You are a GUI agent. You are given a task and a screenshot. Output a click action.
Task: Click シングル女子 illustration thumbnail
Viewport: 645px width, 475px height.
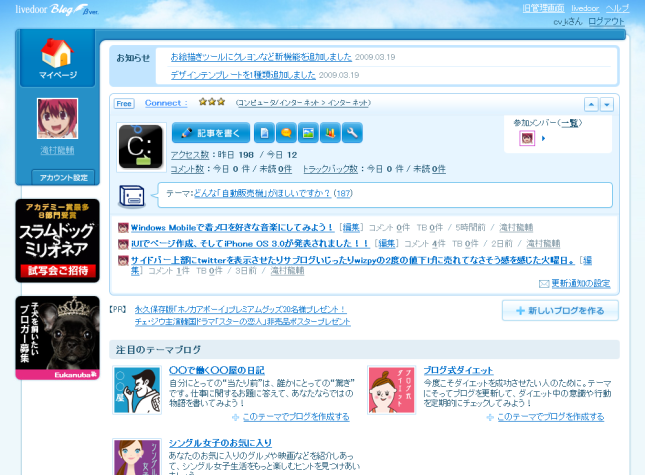[x=137, y=457]
